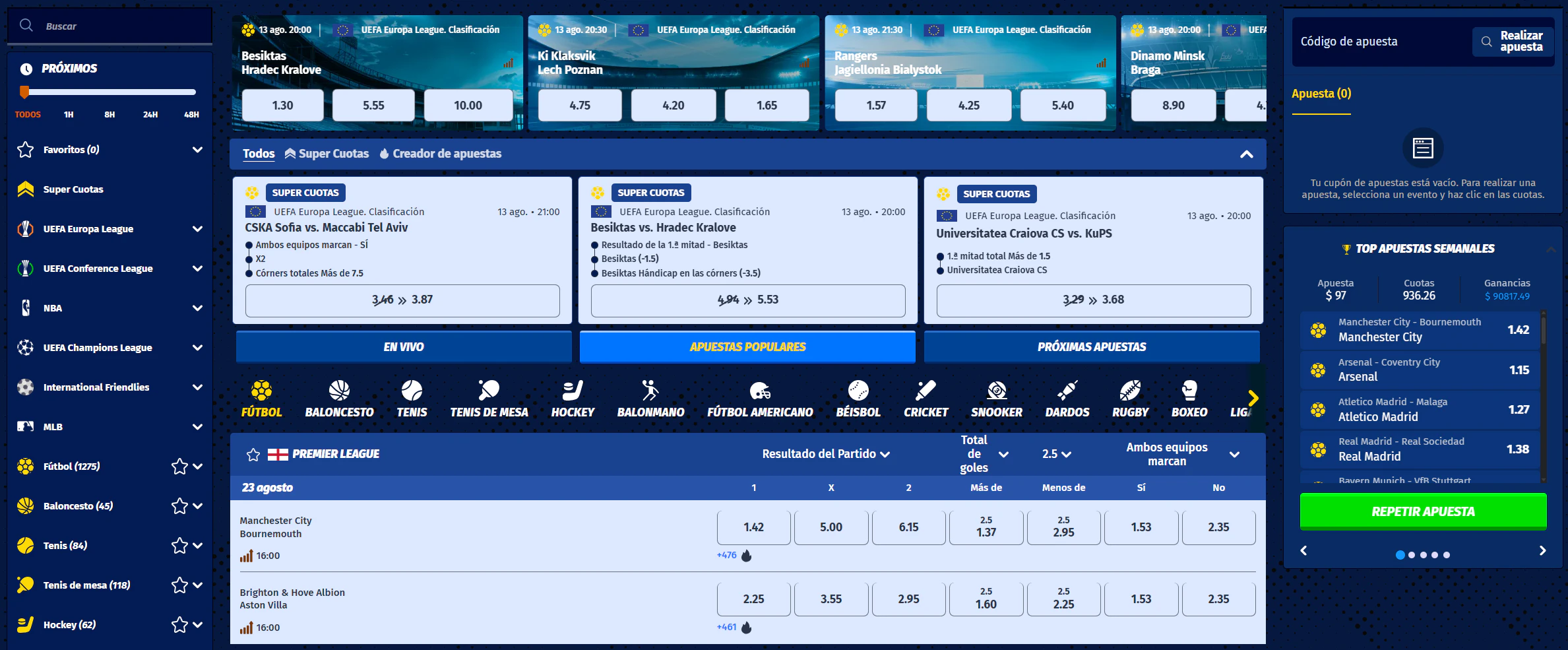
Task: Open the EN VIVO tab
Action: 404,347
